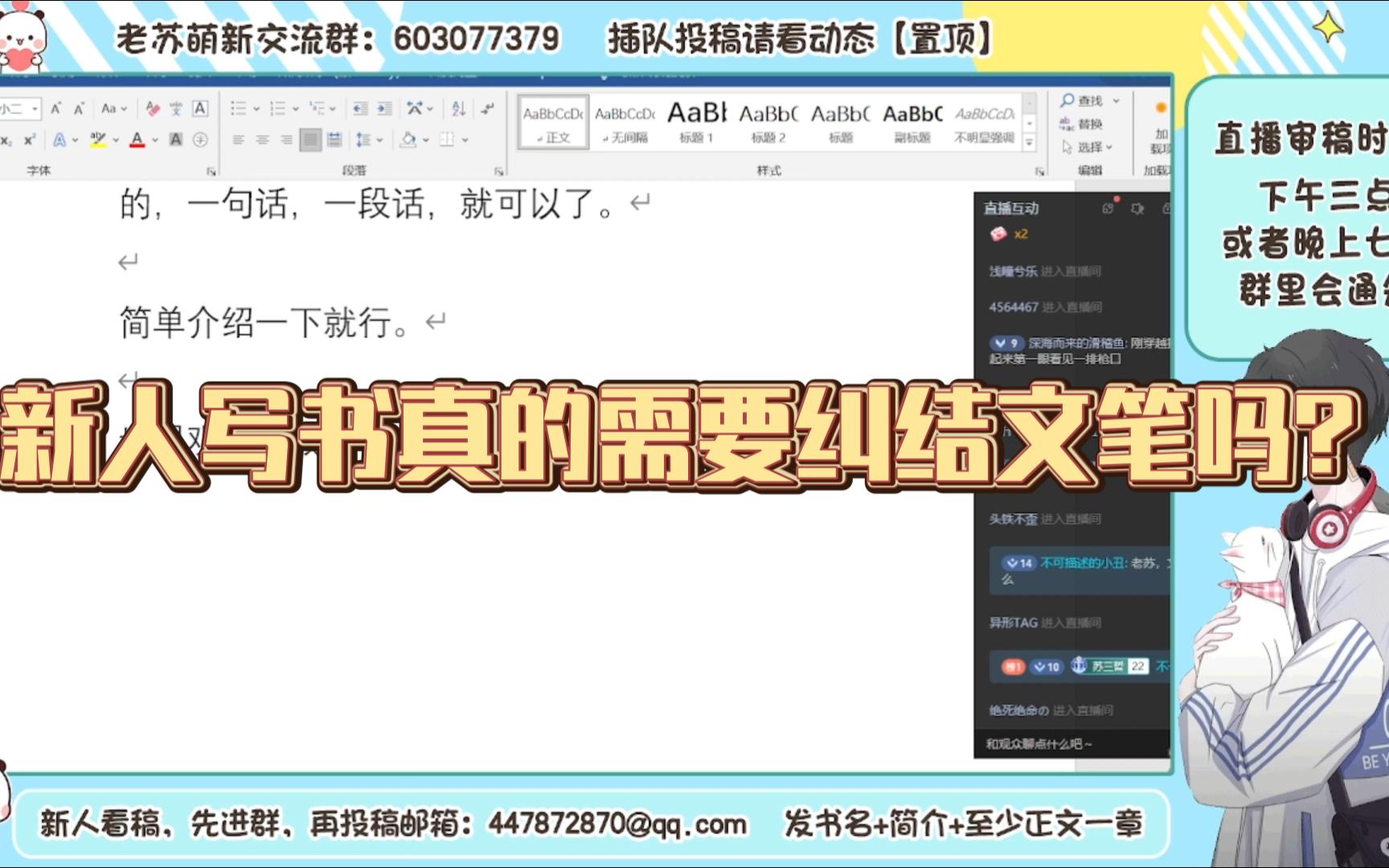The image size is (1389, 868).
Task: Expand the styles gallery more button
Action: 1029,143
